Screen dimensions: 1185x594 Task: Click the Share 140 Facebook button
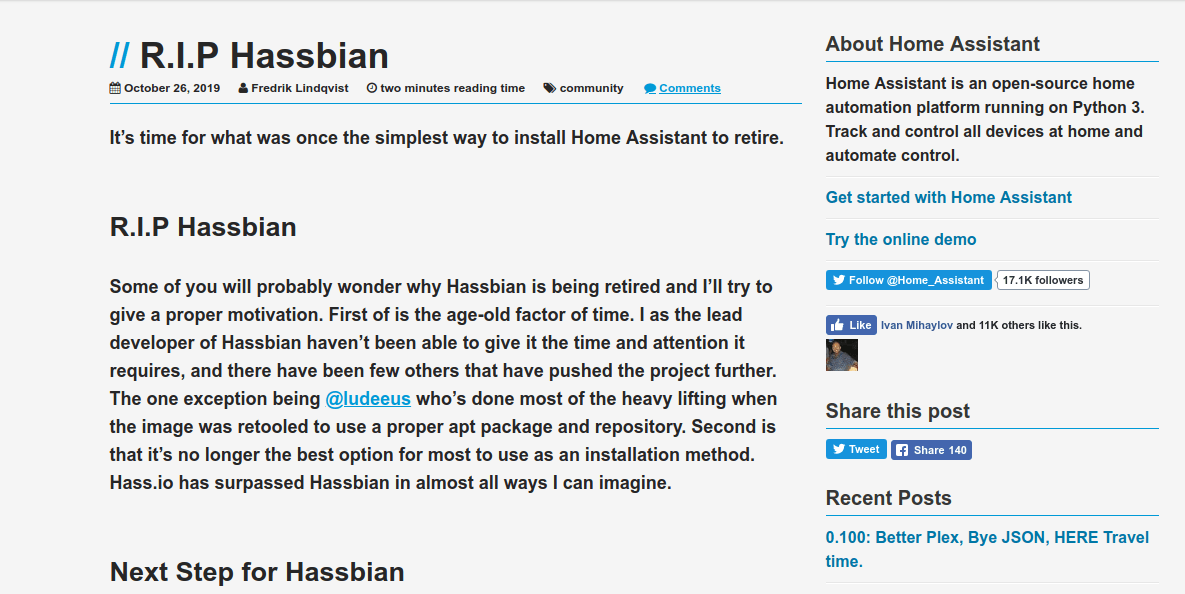click(x=931, y=449)
